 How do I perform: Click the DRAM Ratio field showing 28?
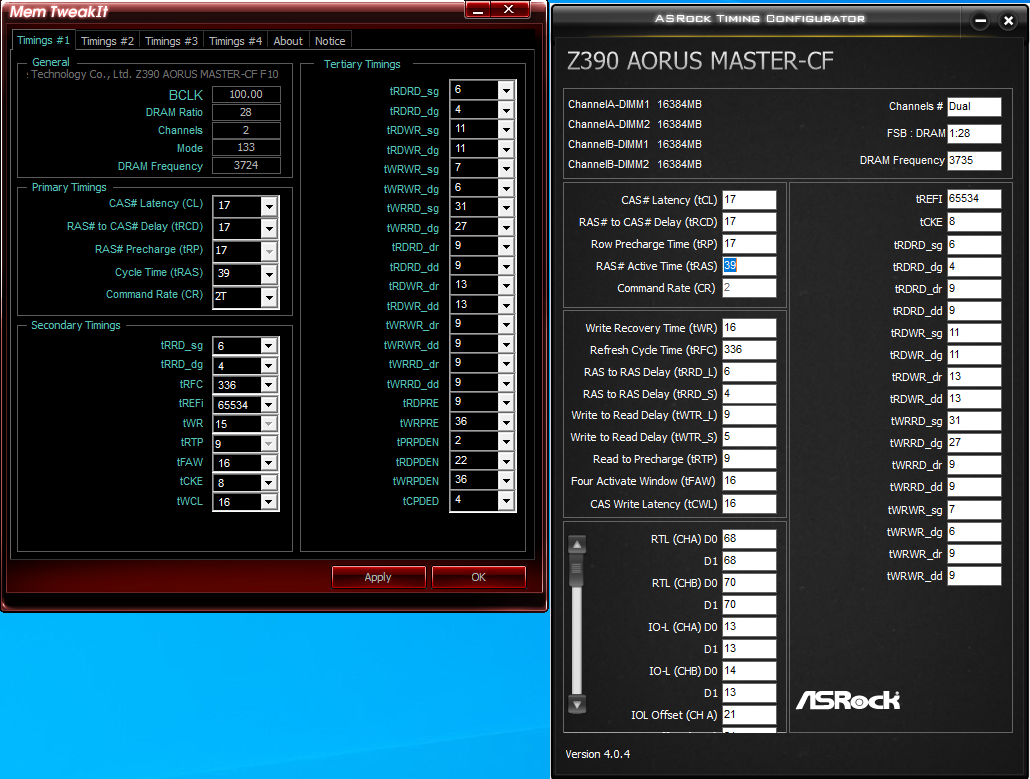tap(246, 112)
